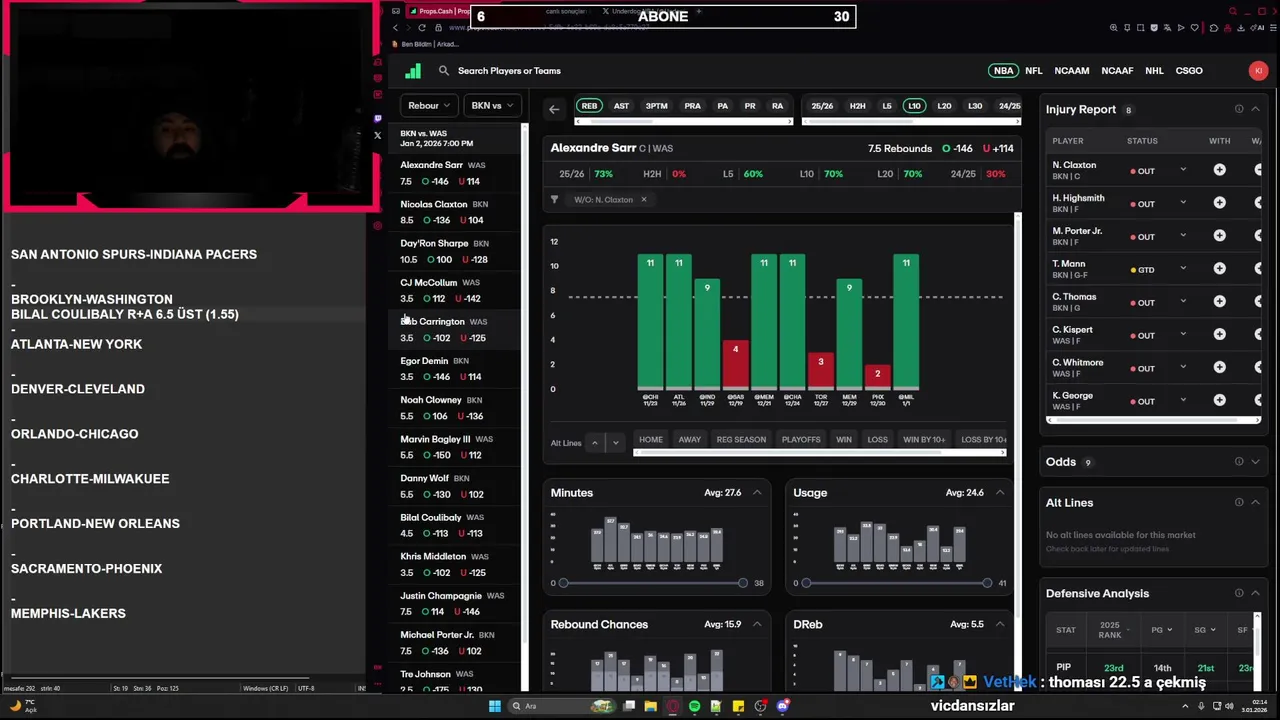Add C. Whitmore to WITH filter
The width and height of the screenshot is (1280, 720).
point(1219,368)
